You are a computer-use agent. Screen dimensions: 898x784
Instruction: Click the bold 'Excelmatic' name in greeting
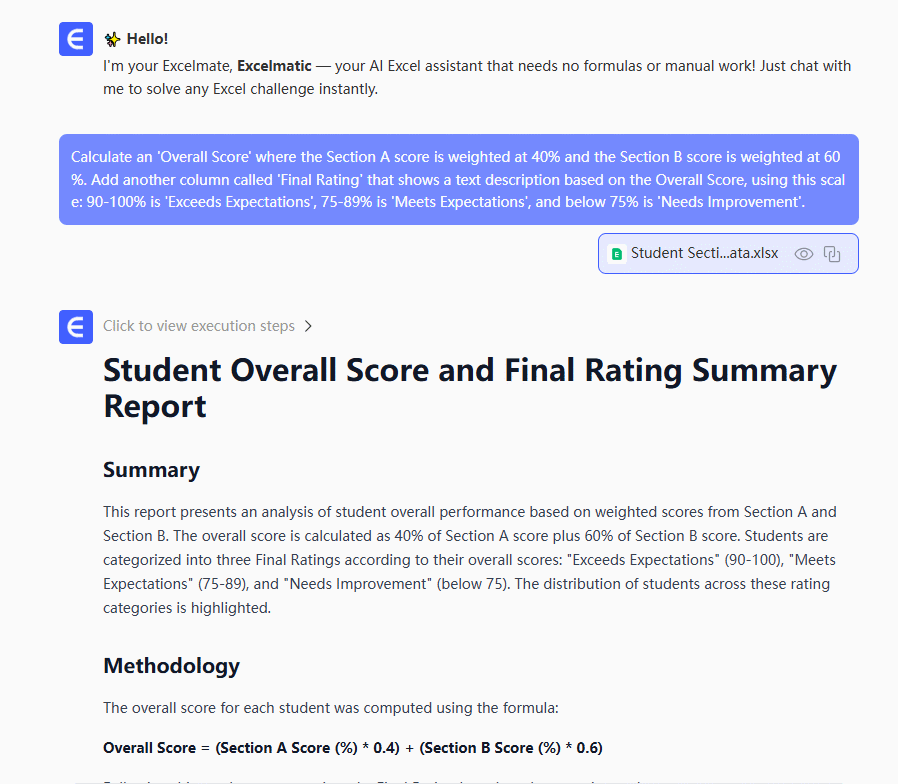[x=272, y=66]
